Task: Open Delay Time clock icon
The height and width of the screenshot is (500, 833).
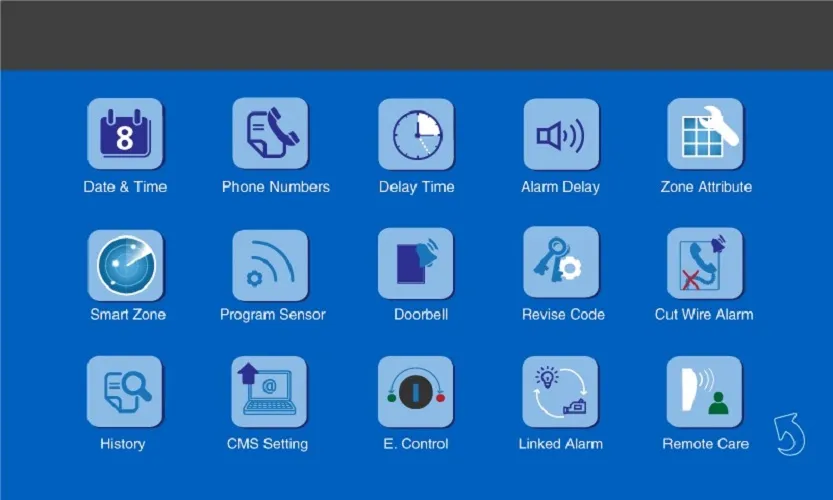Action: [416, 135]
